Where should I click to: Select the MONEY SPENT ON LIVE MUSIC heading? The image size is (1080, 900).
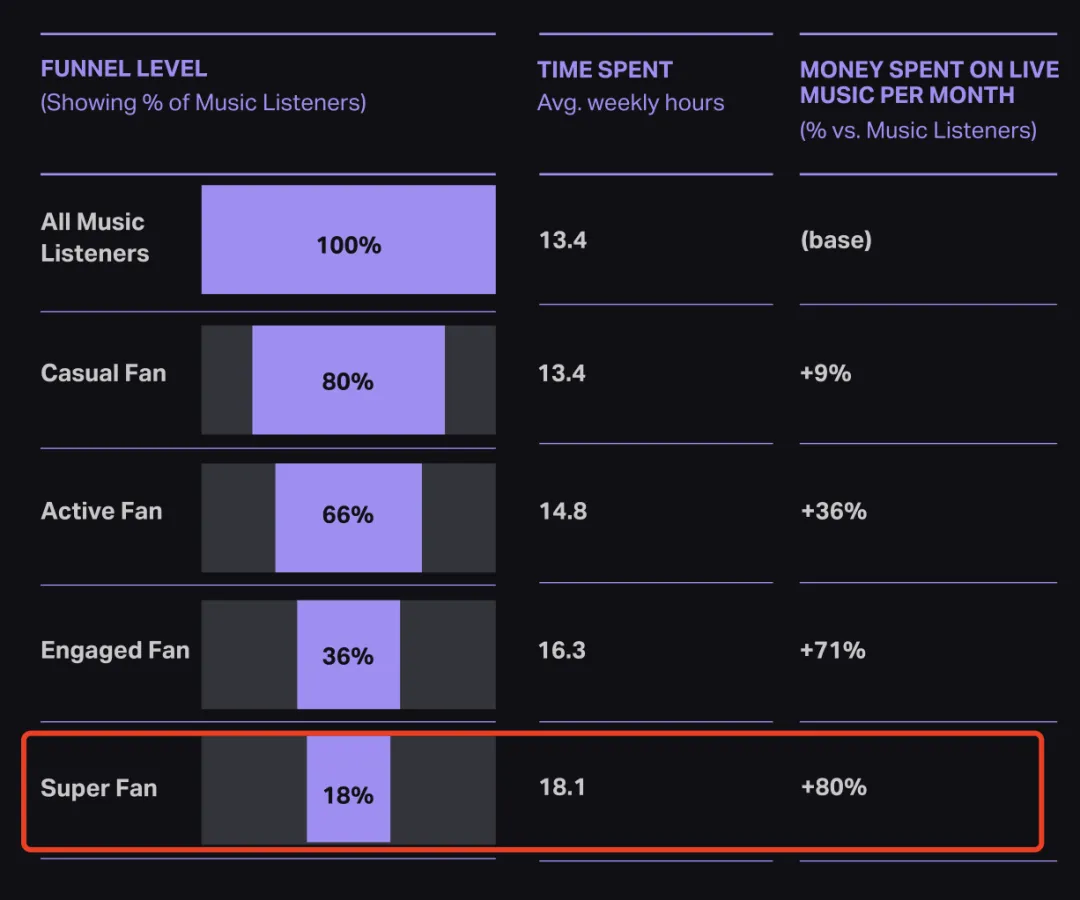coord(928,83)
